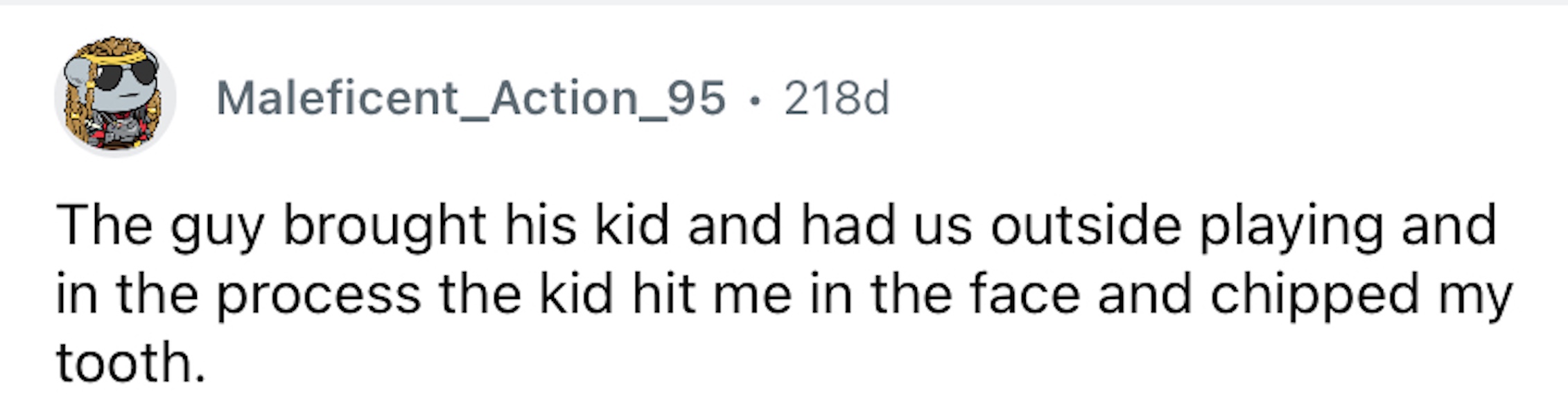Click the word "outside" in the comment
1568x419 pixels.
(1085, 225)
